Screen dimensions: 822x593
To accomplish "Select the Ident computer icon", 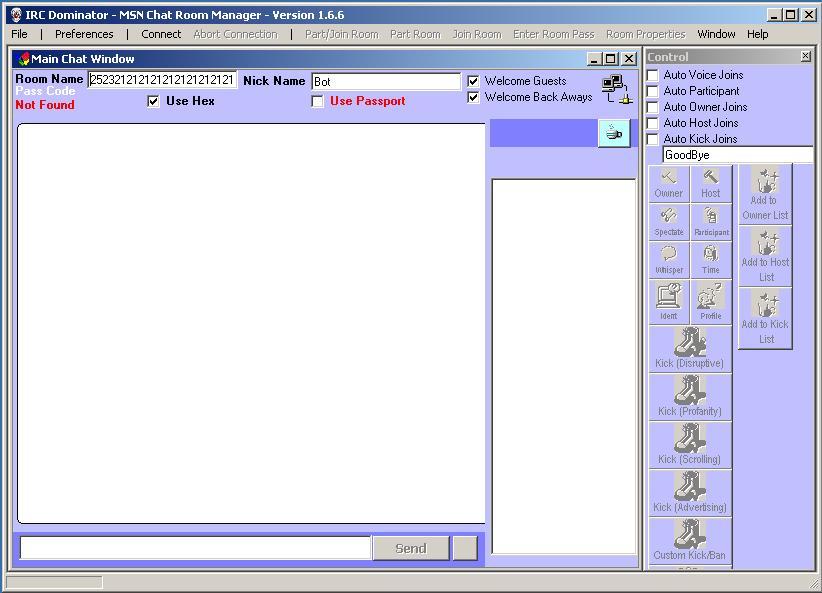I will [668, 298].
